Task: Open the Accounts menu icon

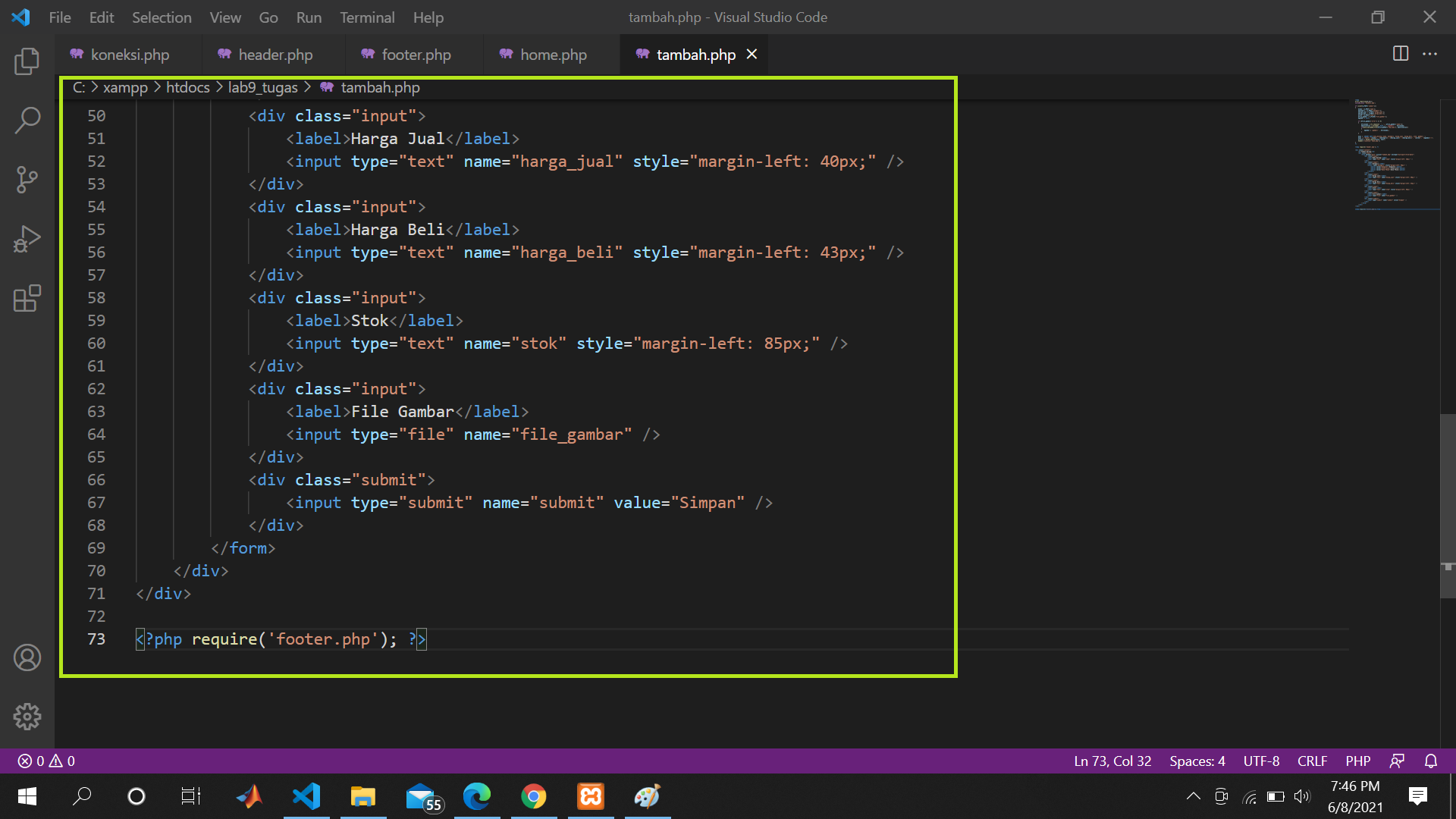Action: [x=27, y=657]
